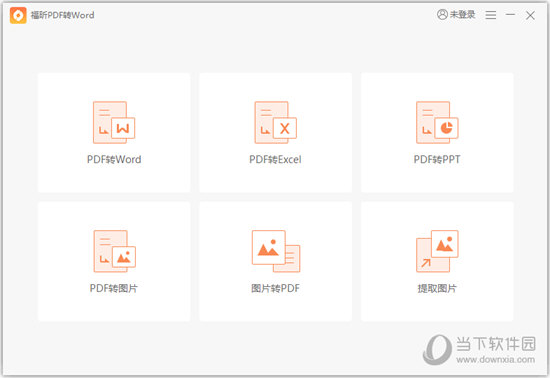Click the 福昕PDF转Word title text
The height and width of the screenshot is (378, 550).
62,15
